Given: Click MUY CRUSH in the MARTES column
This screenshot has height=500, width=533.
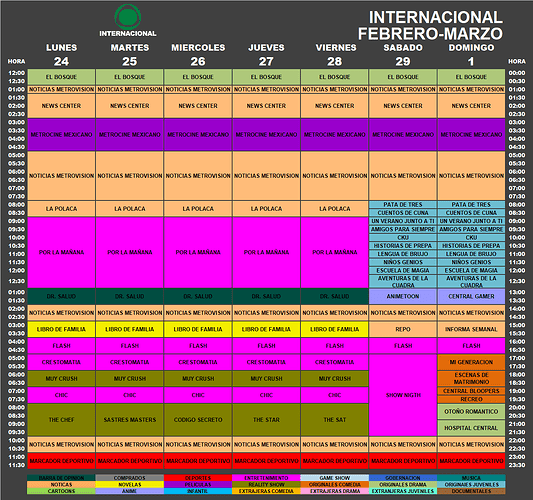Looking at the screenshot, I should tap(130, 378).
